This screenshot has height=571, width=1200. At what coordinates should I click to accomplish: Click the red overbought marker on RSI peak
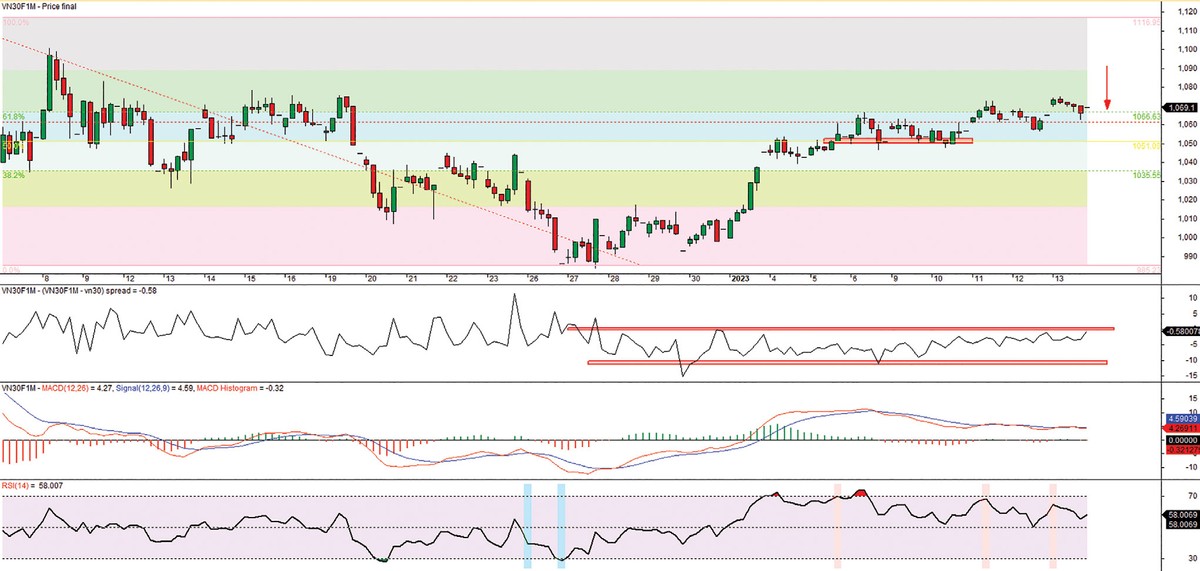[861, 494]
